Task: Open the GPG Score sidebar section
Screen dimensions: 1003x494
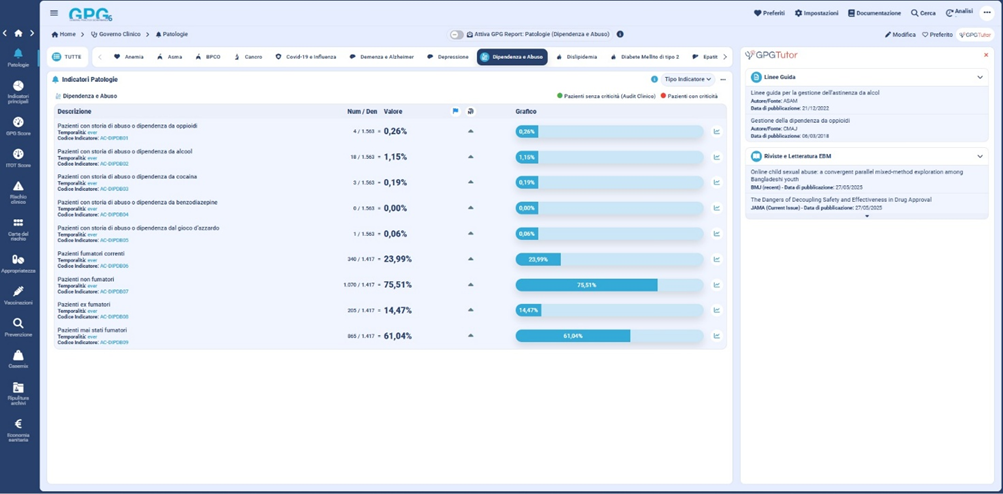Action: (18, 125)
